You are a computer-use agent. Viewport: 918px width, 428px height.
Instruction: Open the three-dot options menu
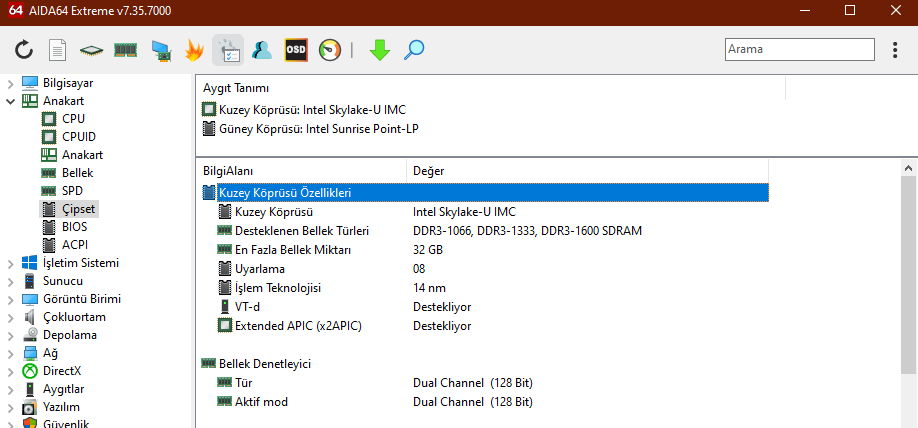point(895,49)
